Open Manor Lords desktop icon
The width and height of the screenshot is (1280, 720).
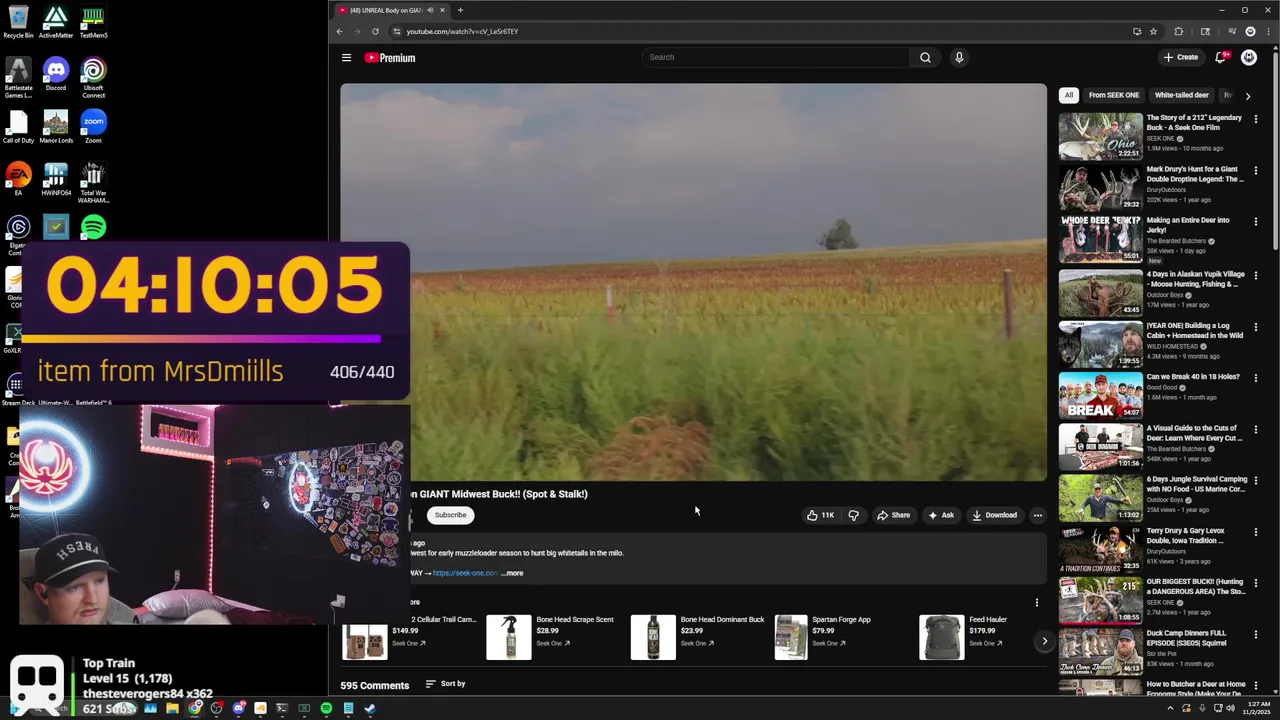coord(56,127)
